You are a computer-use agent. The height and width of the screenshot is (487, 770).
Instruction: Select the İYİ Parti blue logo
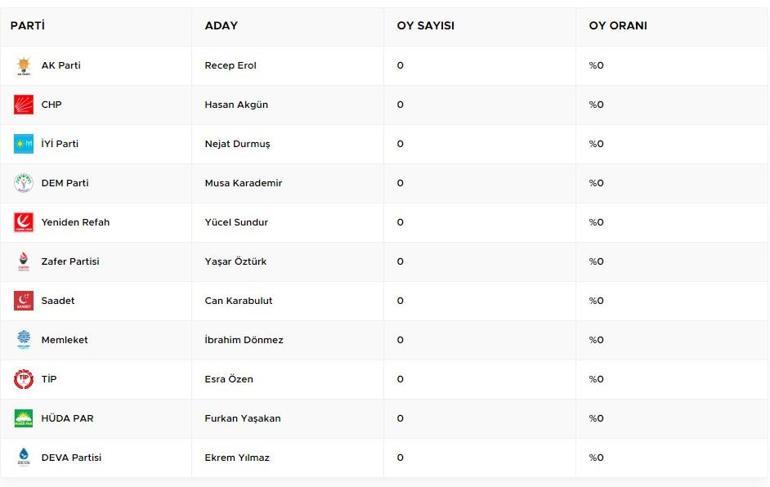click(24, 144)
